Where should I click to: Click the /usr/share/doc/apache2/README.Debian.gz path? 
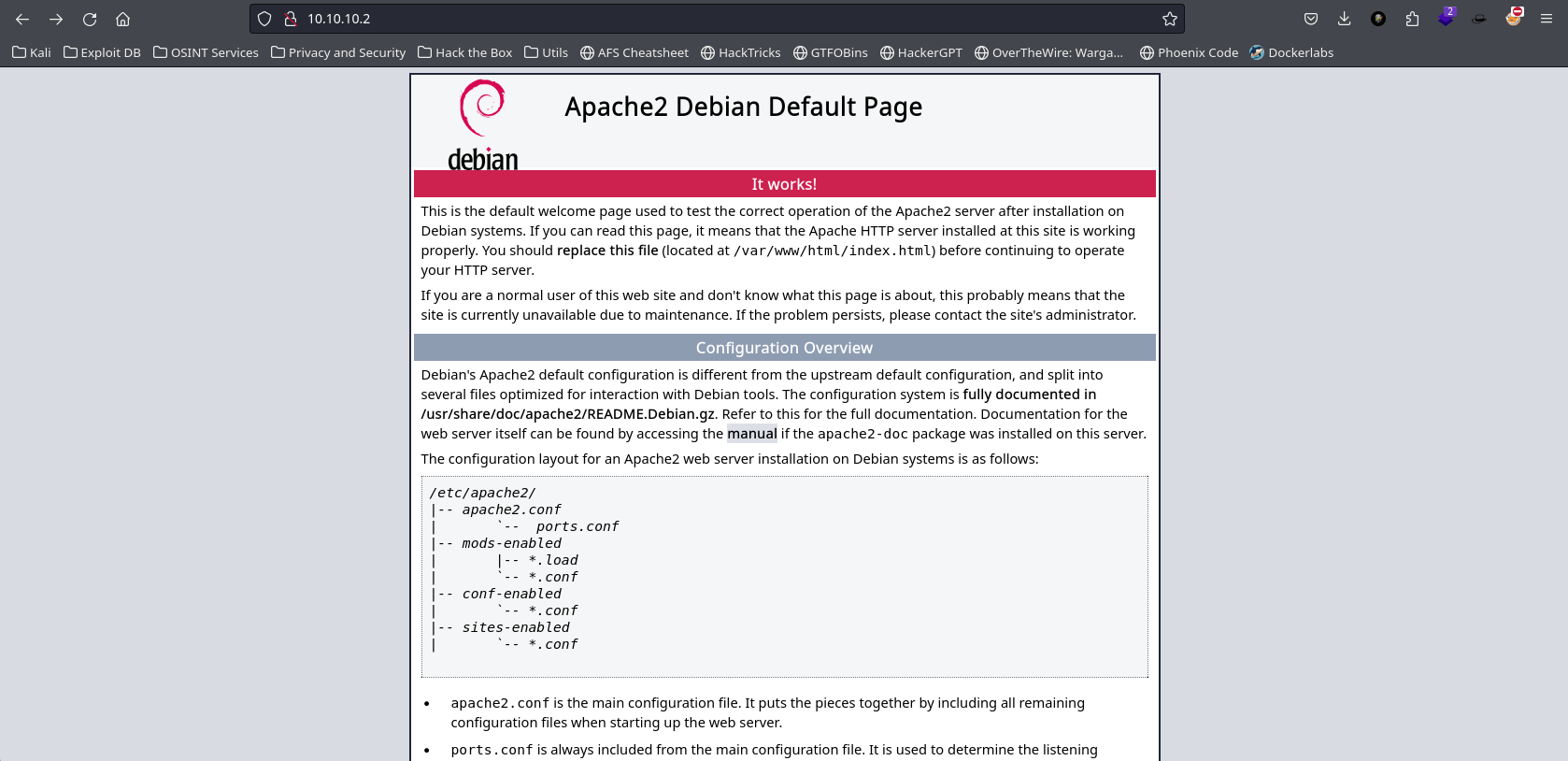tap(567, 414)
